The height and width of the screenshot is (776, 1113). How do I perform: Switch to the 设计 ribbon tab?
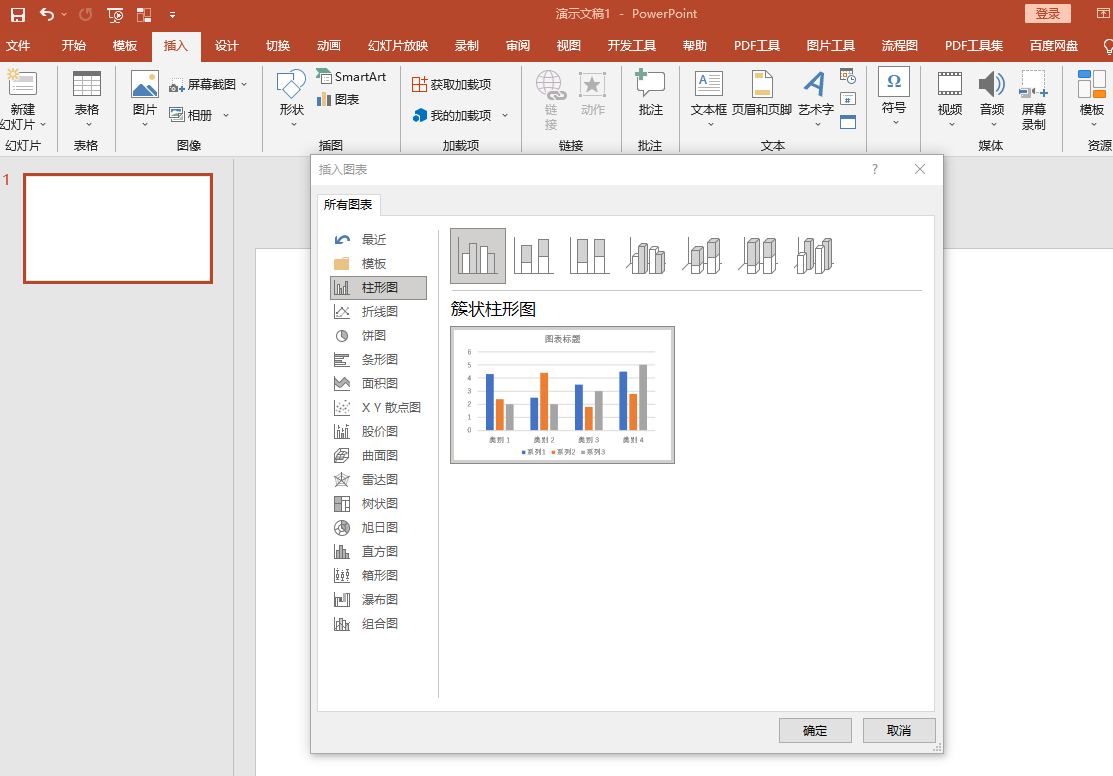pyautogui.click(x=226, y=46)
